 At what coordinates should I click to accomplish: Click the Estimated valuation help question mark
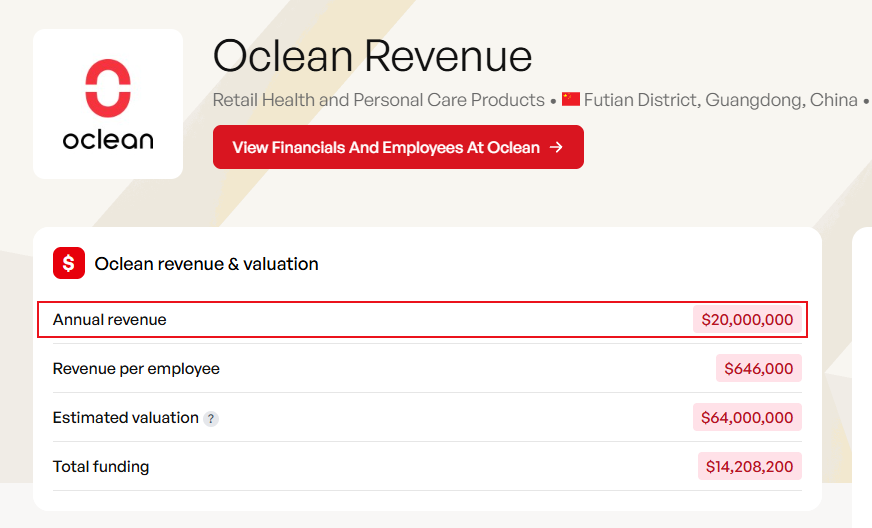coord(211,418)
